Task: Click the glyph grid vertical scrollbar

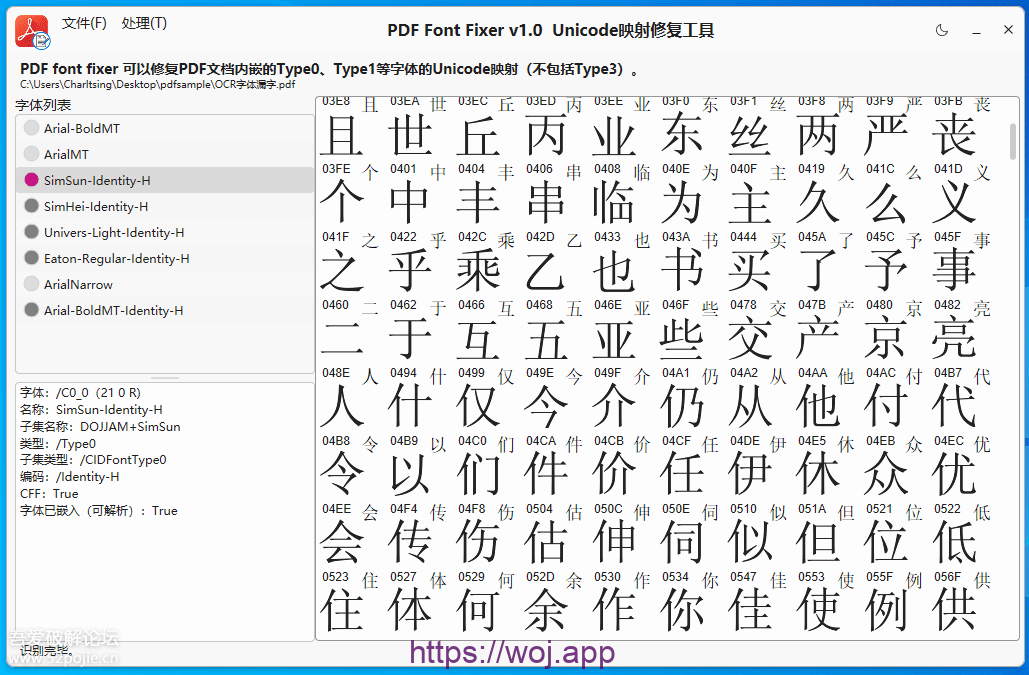Action: (x=1012, y=141)
